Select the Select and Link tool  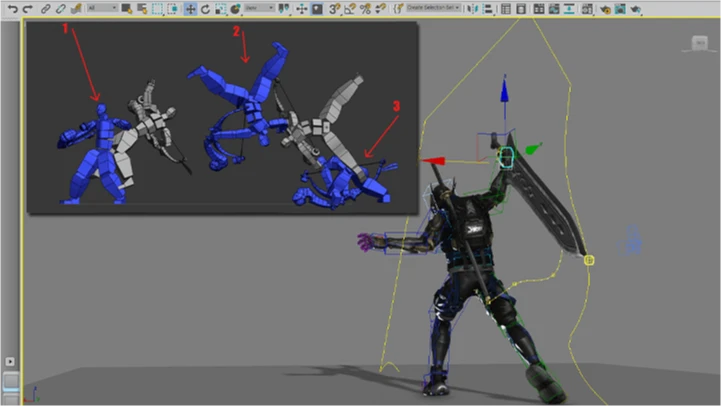(x=45, y=9)
